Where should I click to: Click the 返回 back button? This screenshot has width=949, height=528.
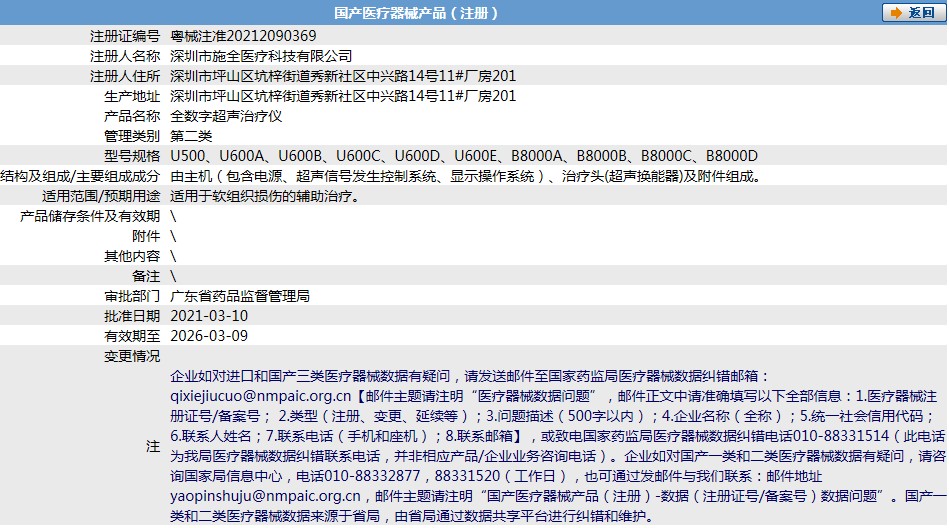pyautogui.click(x=913, y=13)
